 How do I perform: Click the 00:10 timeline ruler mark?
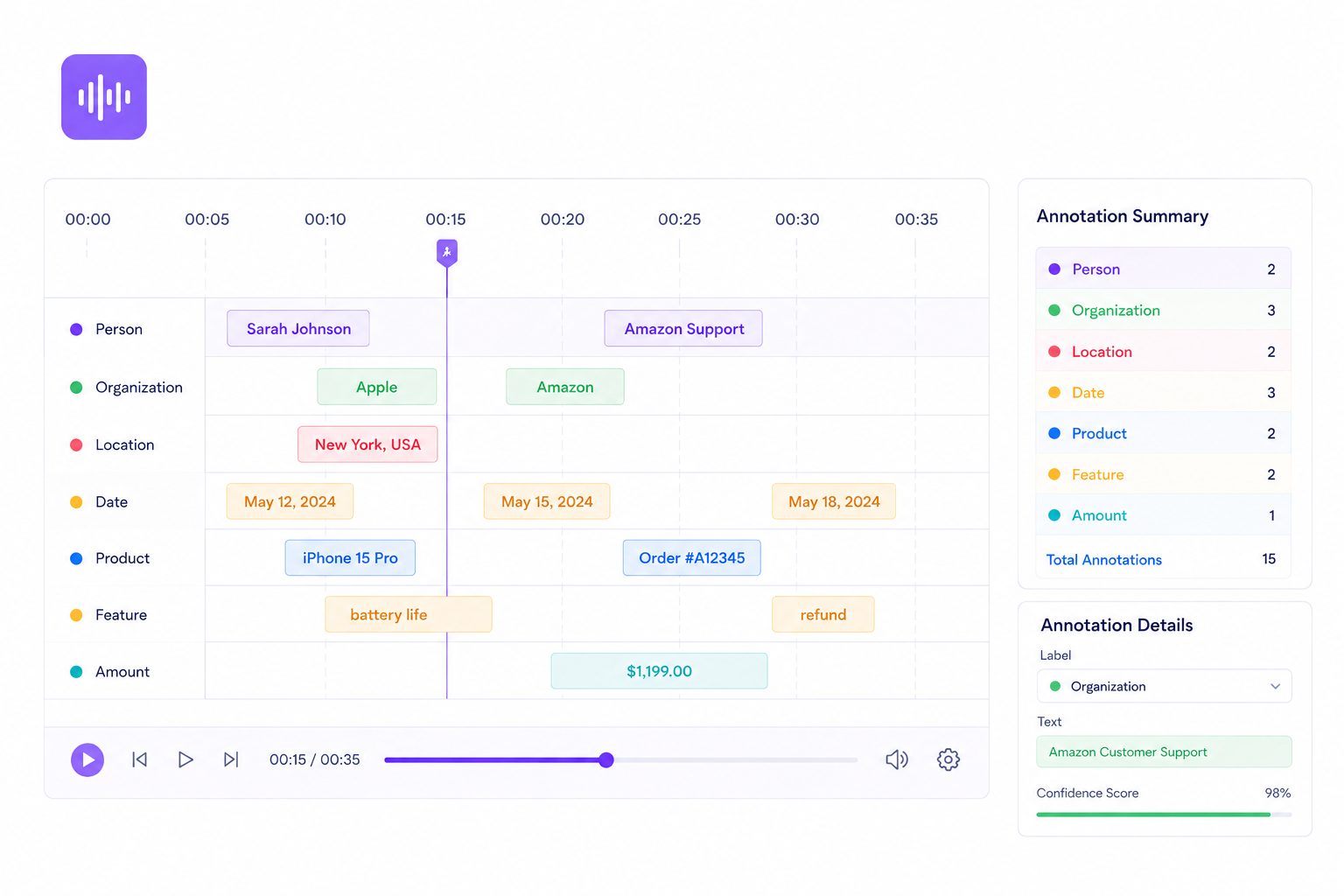(325, 219)
